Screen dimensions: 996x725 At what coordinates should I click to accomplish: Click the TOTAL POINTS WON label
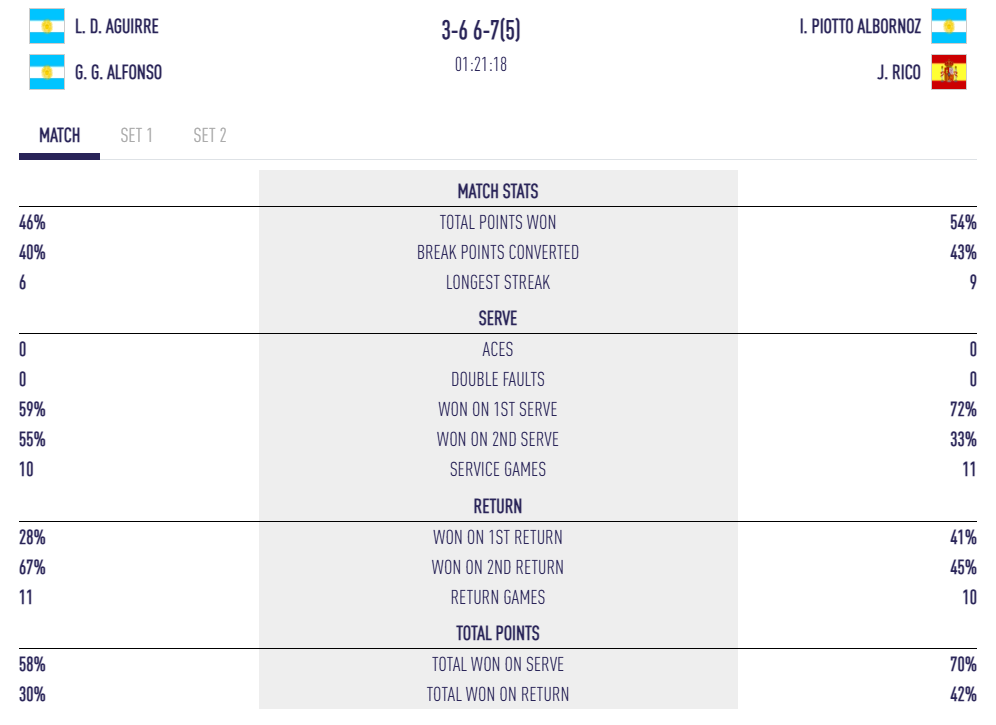(498, 222)
